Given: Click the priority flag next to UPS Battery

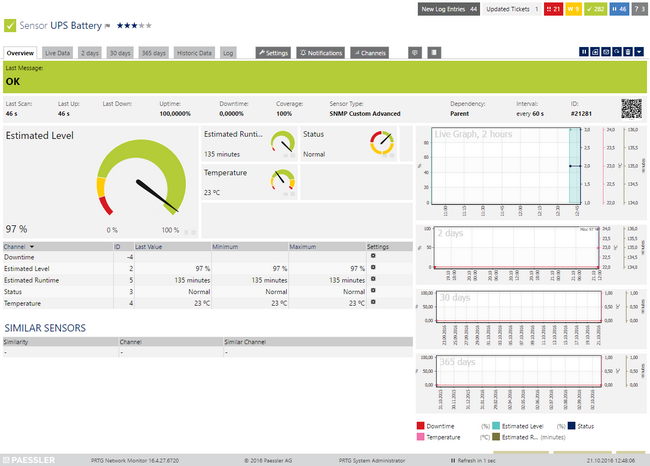Looking at the screenshot, I should coord(107,26).
